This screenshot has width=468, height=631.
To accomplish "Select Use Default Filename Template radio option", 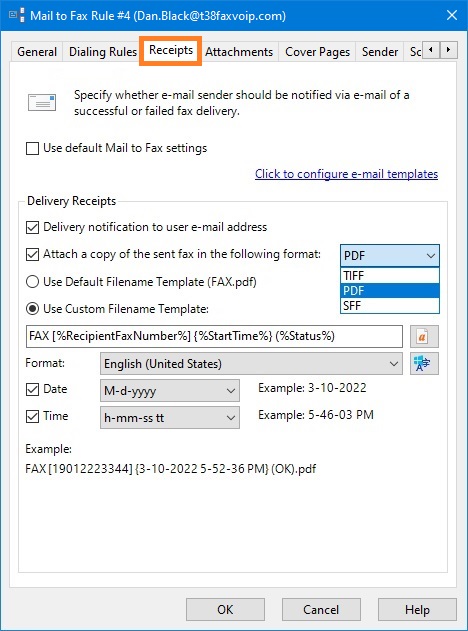I will [x=32, y=282].
